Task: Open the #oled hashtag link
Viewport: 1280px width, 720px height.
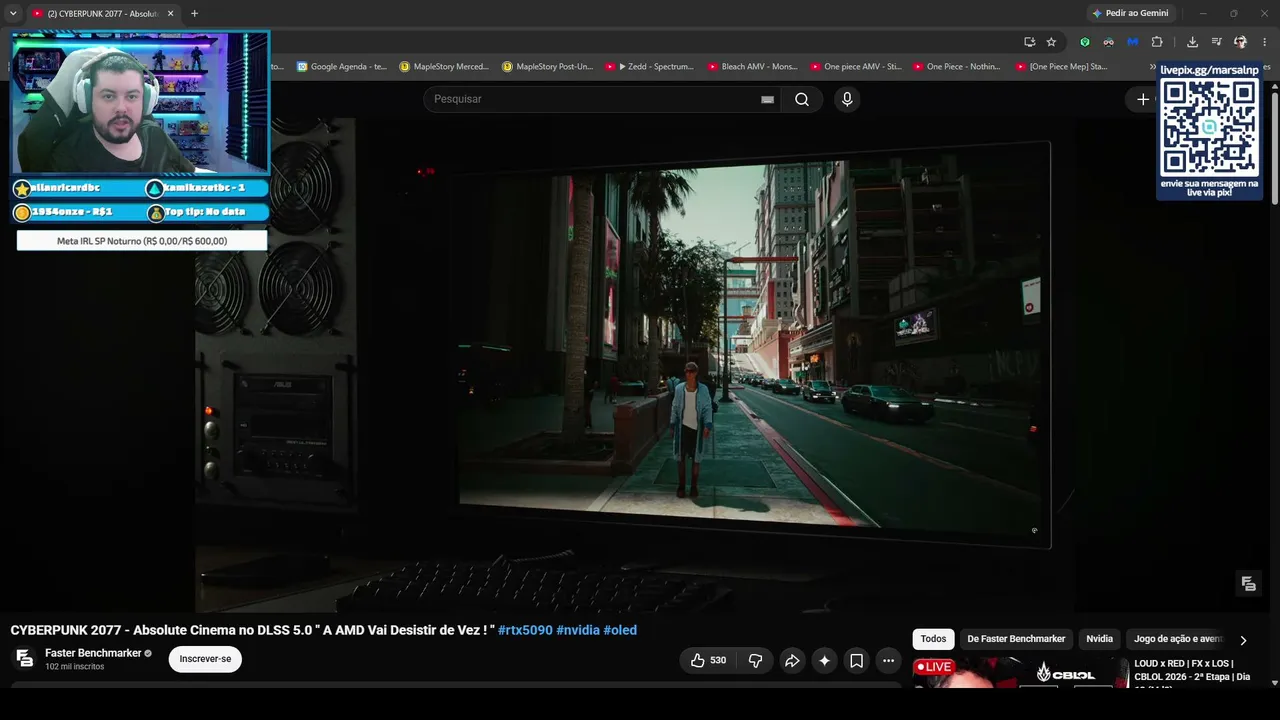Action: (x=620, y=630)
